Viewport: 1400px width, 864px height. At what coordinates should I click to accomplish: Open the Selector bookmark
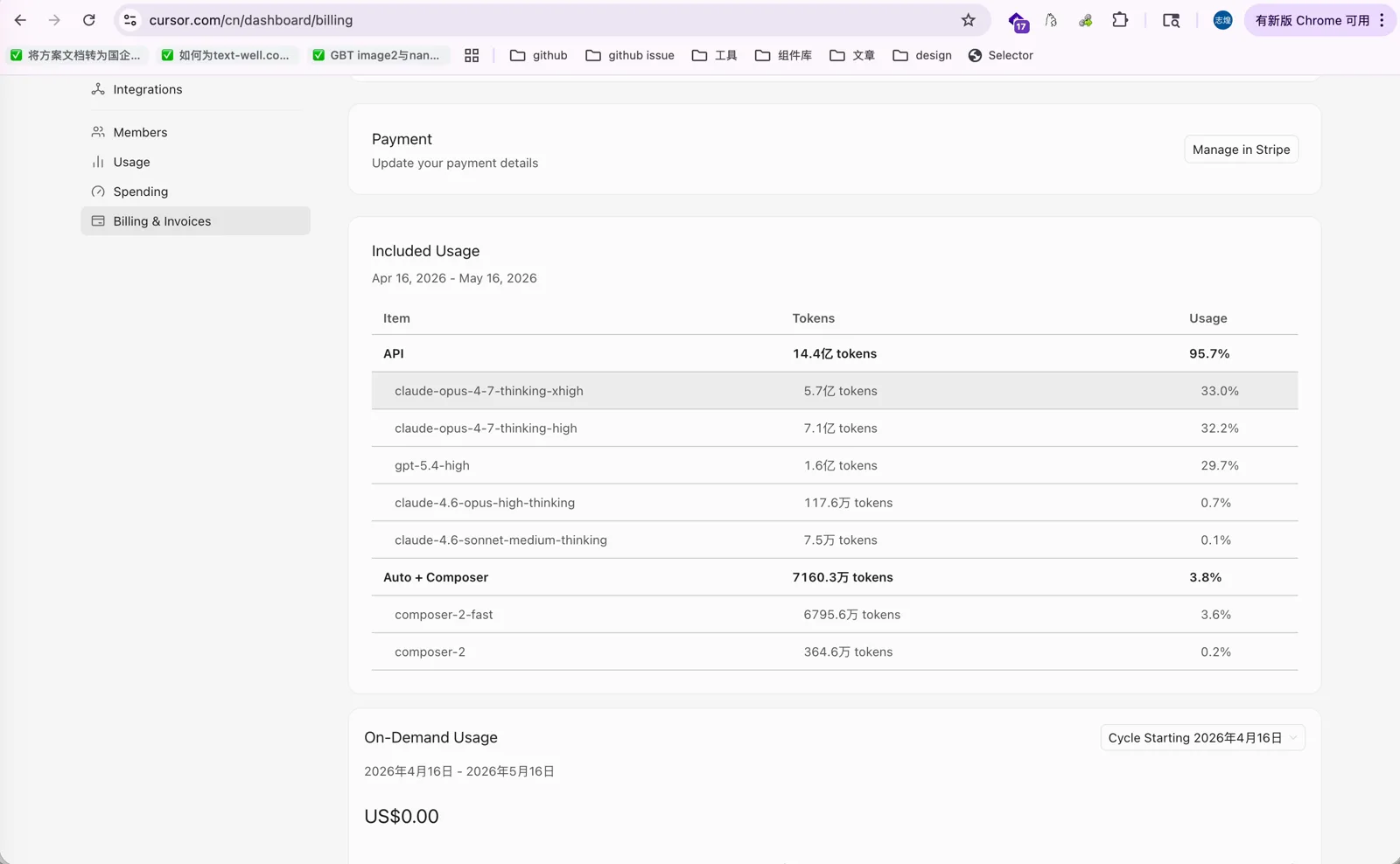point(1001,55)
